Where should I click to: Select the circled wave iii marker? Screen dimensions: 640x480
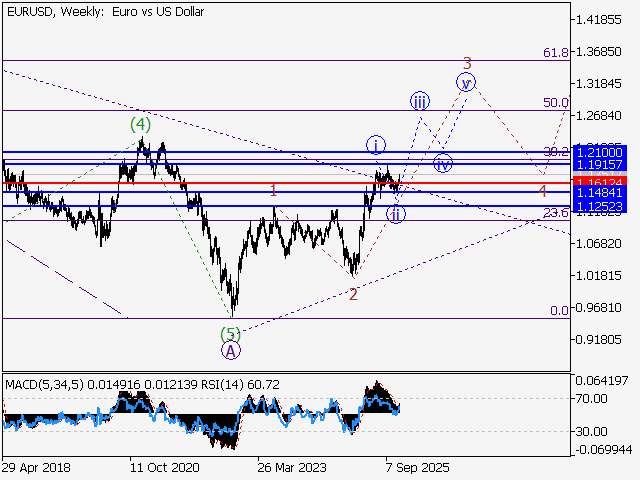[x=420, y=100]
